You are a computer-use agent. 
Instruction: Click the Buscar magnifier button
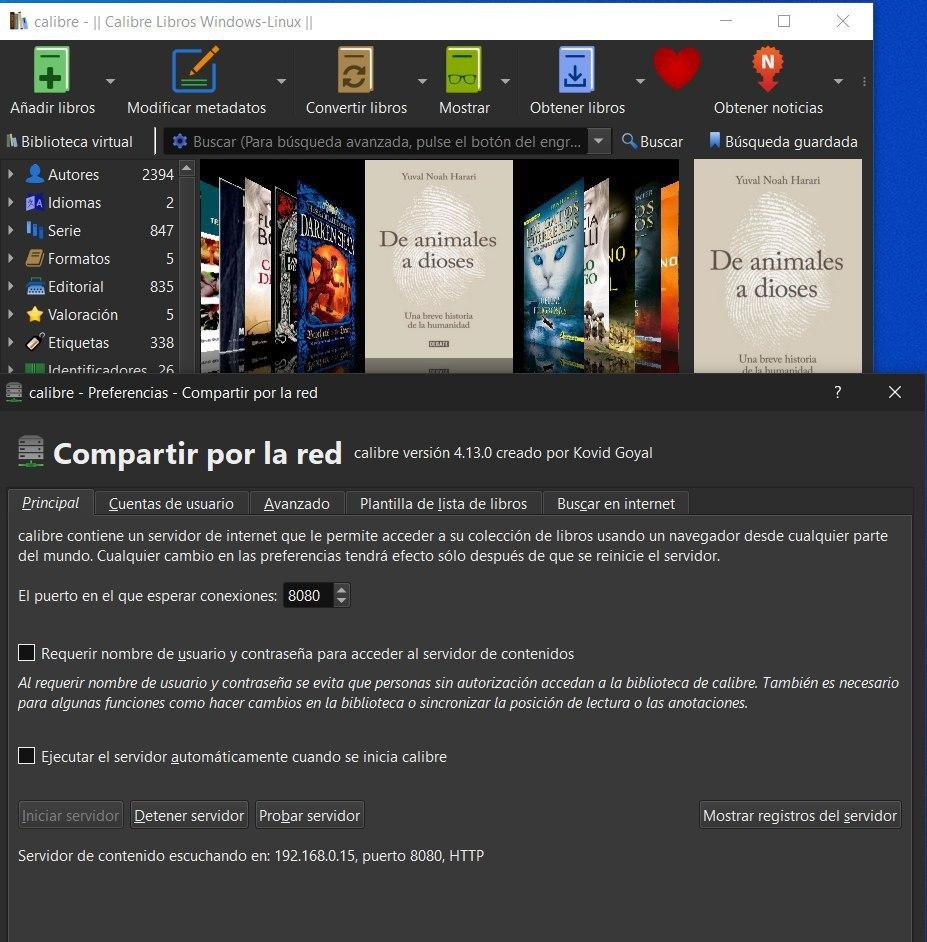click(652, 142)
